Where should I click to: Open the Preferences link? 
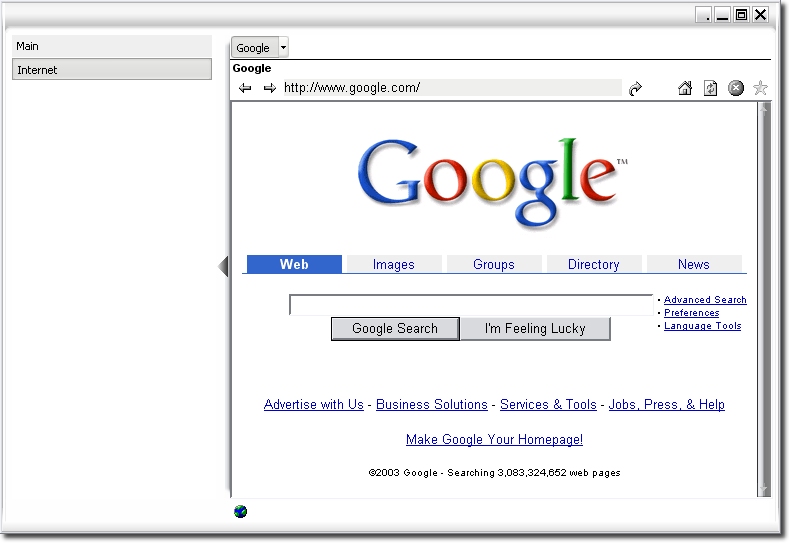691,313
